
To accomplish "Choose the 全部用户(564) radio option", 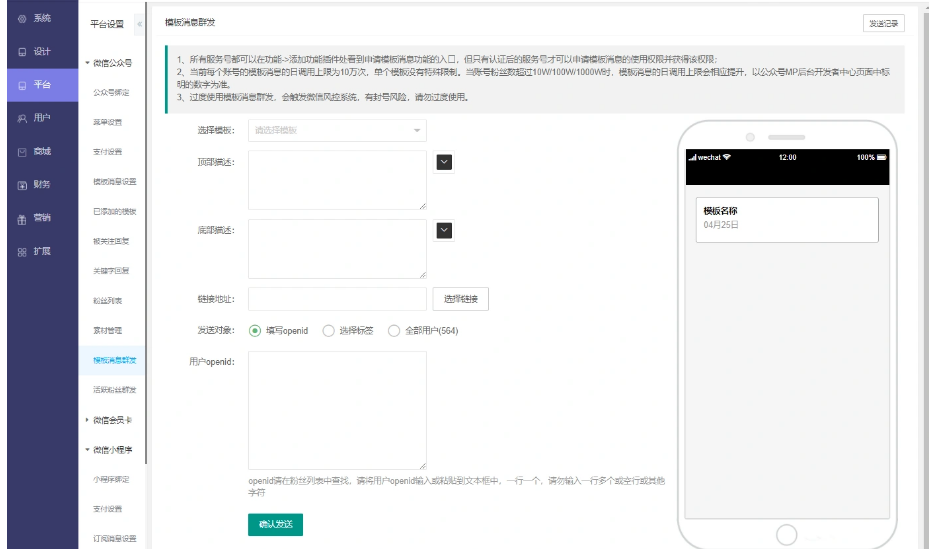I will [x=393, y=331].
